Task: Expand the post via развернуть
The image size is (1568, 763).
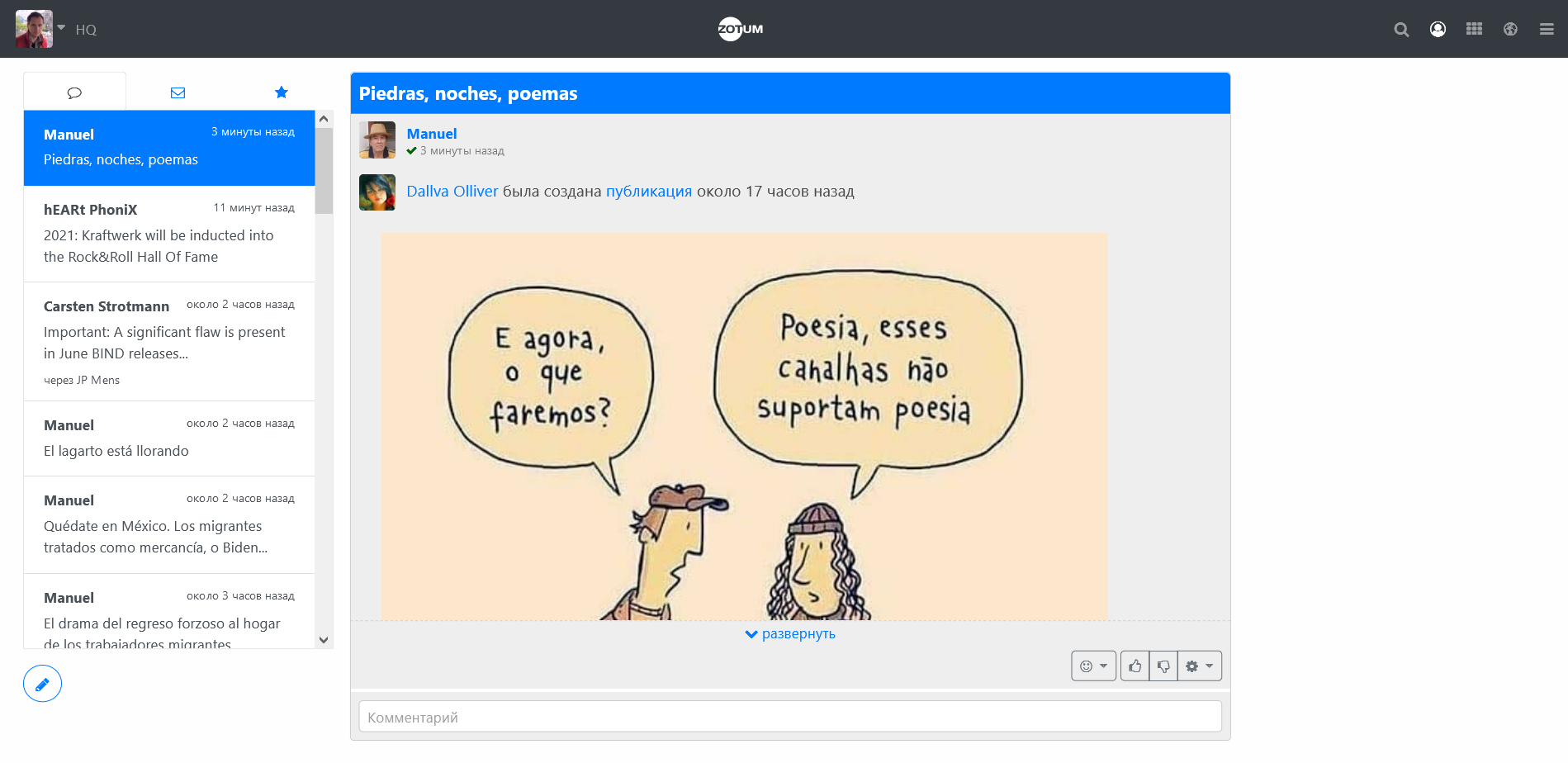Action: click(x=790, y=634)
